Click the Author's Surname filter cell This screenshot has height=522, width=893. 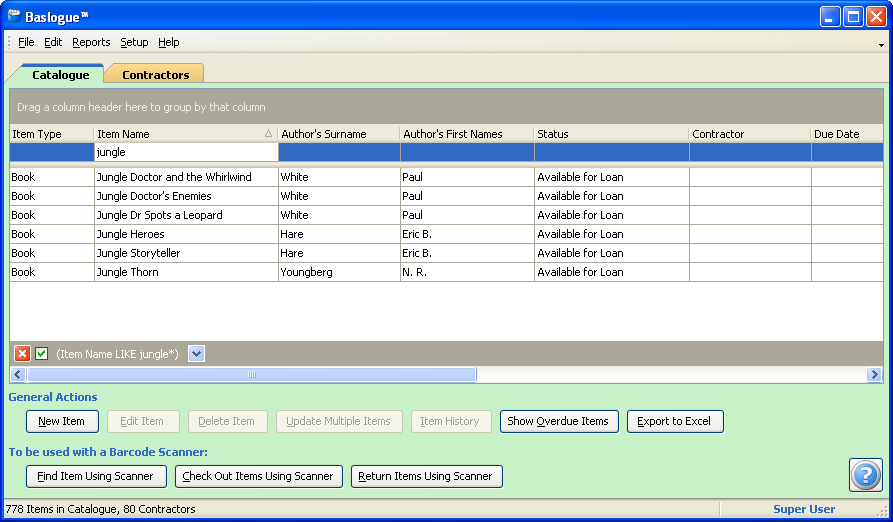(339, 152)
